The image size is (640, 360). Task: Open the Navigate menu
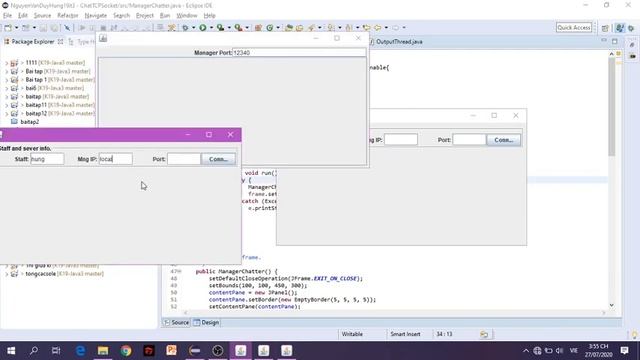96,16
